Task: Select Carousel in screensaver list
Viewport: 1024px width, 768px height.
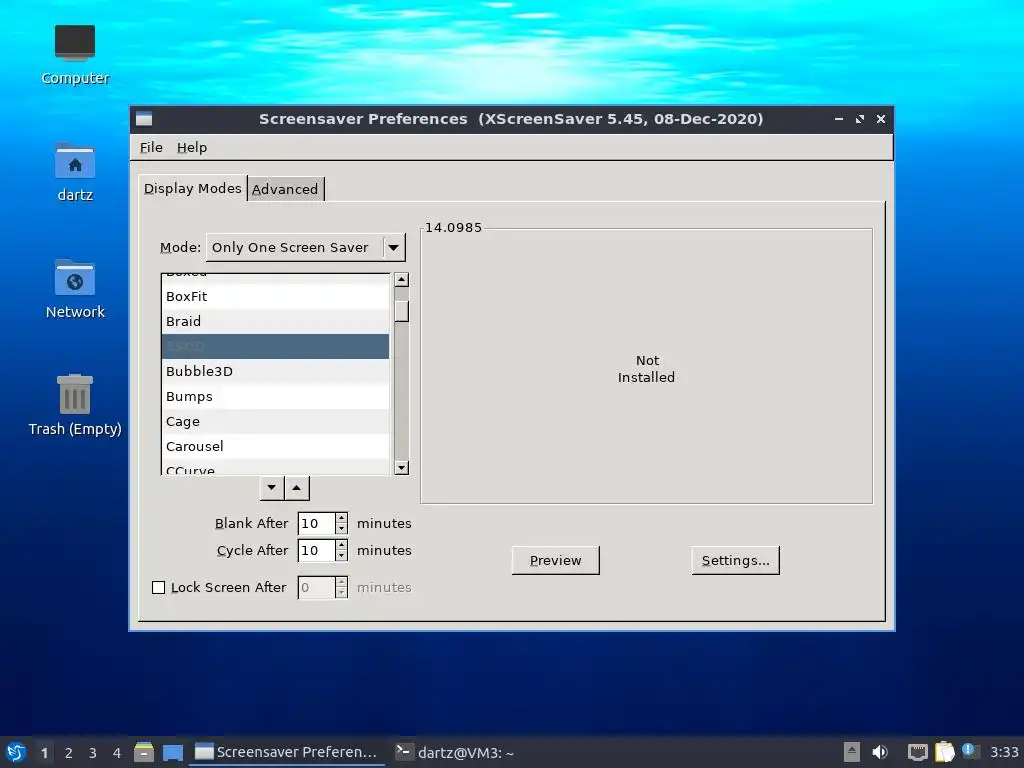Action: click(275, 447)
